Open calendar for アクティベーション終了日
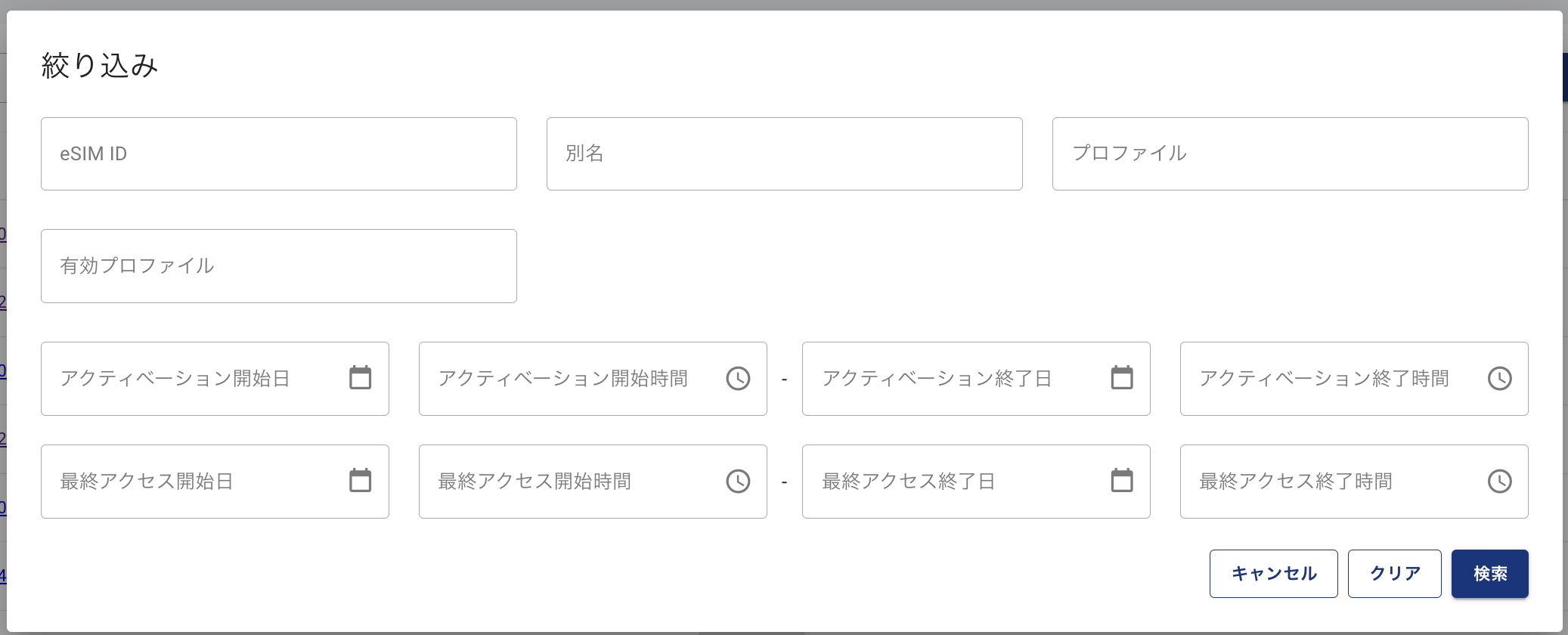 (1122, 378)
